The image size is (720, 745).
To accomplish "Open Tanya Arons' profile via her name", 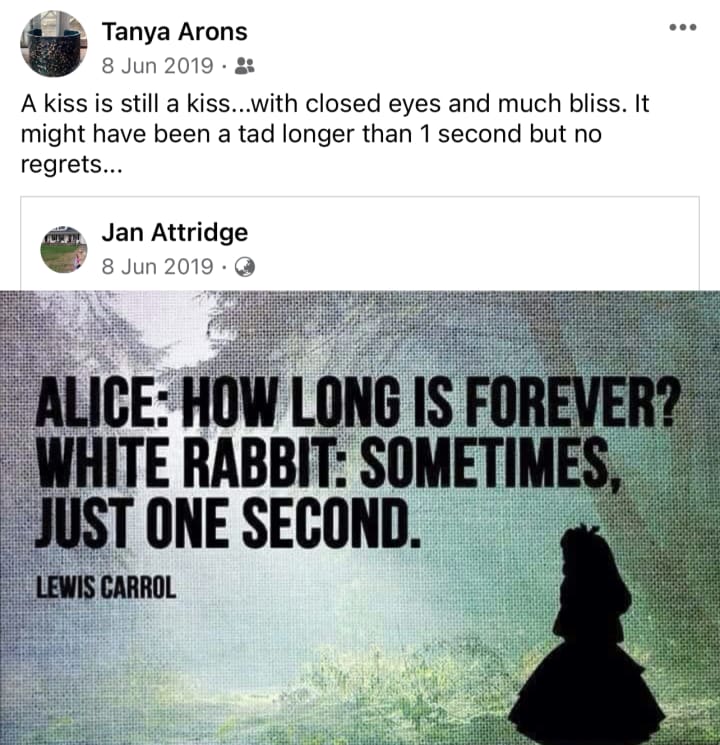I will (x=174, y=32).
